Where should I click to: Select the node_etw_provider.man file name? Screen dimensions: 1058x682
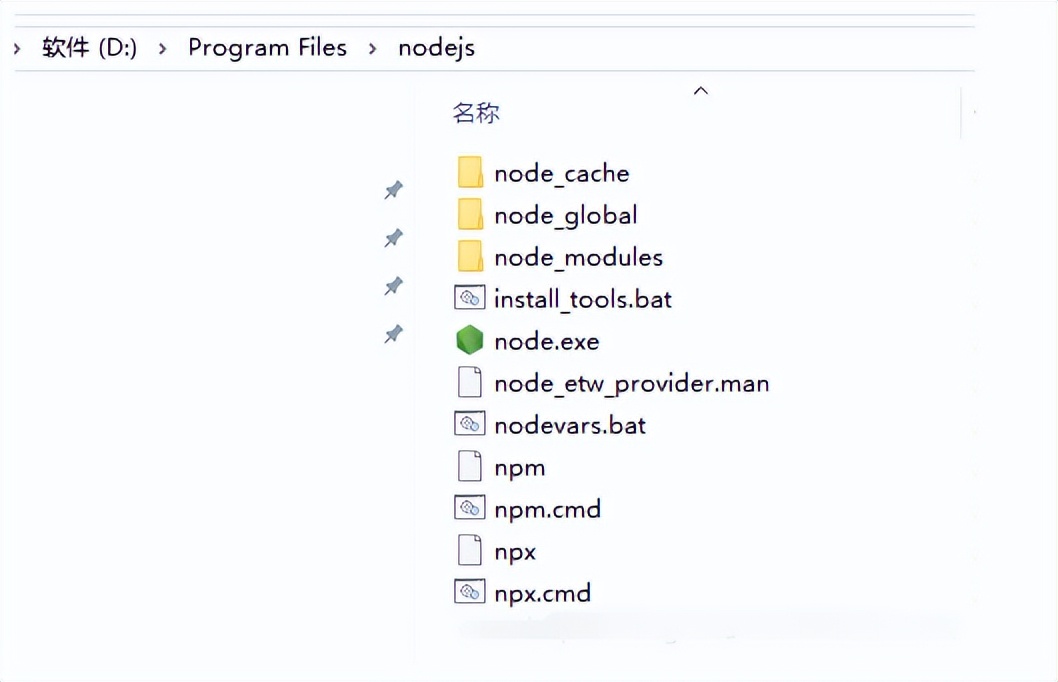tap(632, 384)
